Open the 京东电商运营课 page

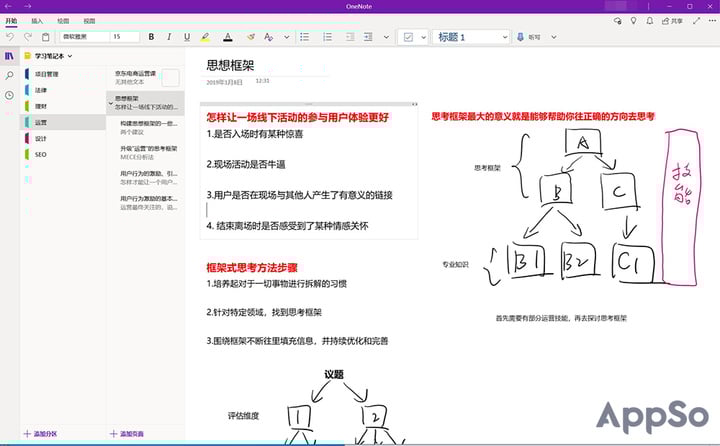146,78
